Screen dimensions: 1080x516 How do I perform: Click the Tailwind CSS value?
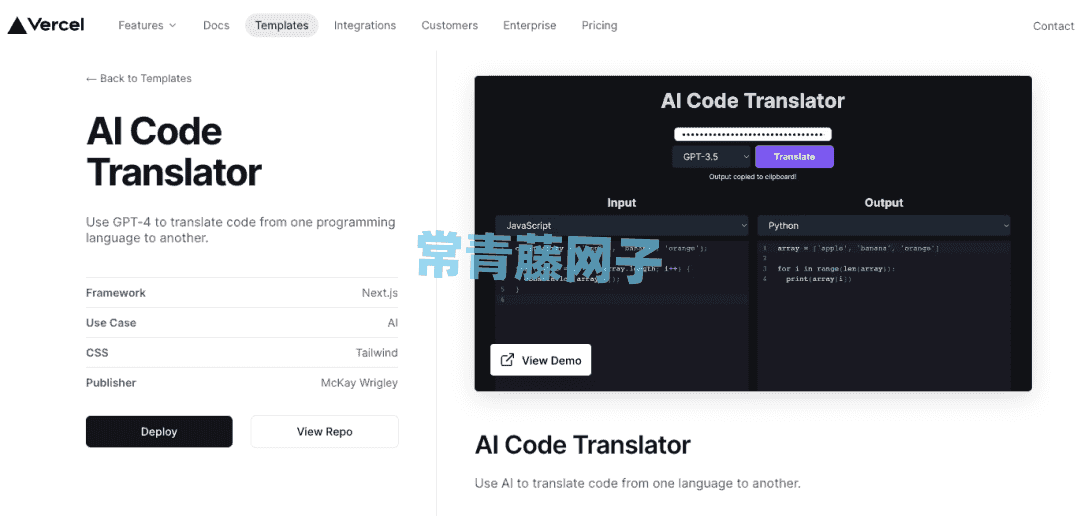coord(377,353)
